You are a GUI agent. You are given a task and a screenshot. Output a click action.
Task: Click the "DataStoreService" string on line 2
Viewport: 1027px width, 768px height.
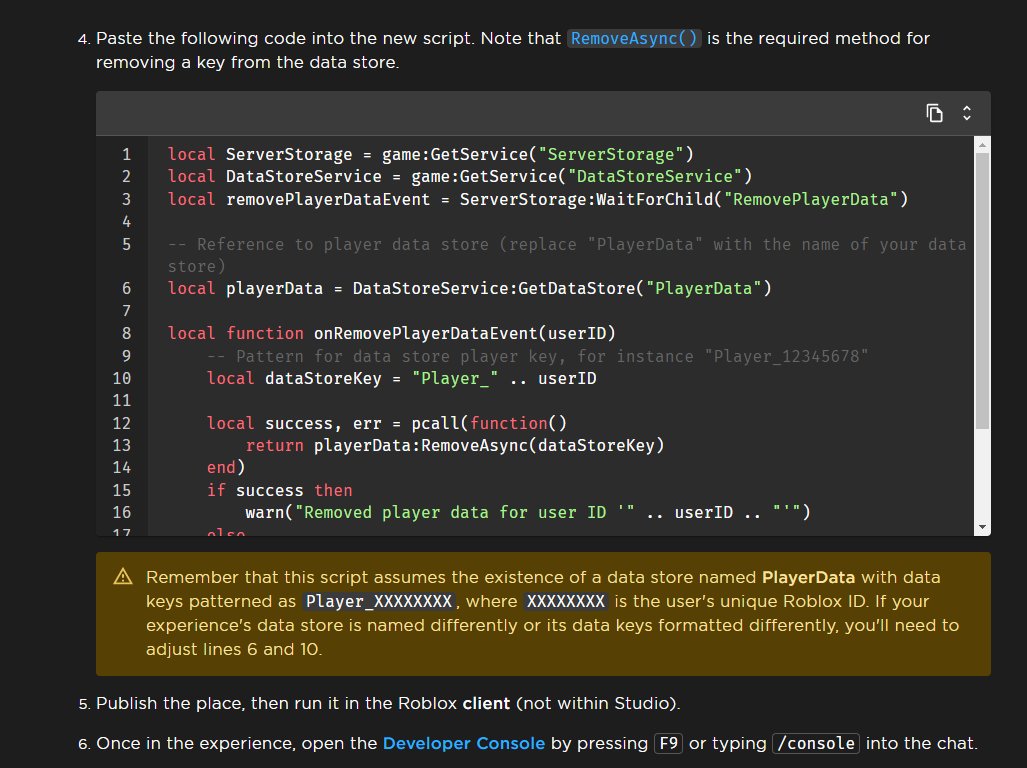point(655,177)
